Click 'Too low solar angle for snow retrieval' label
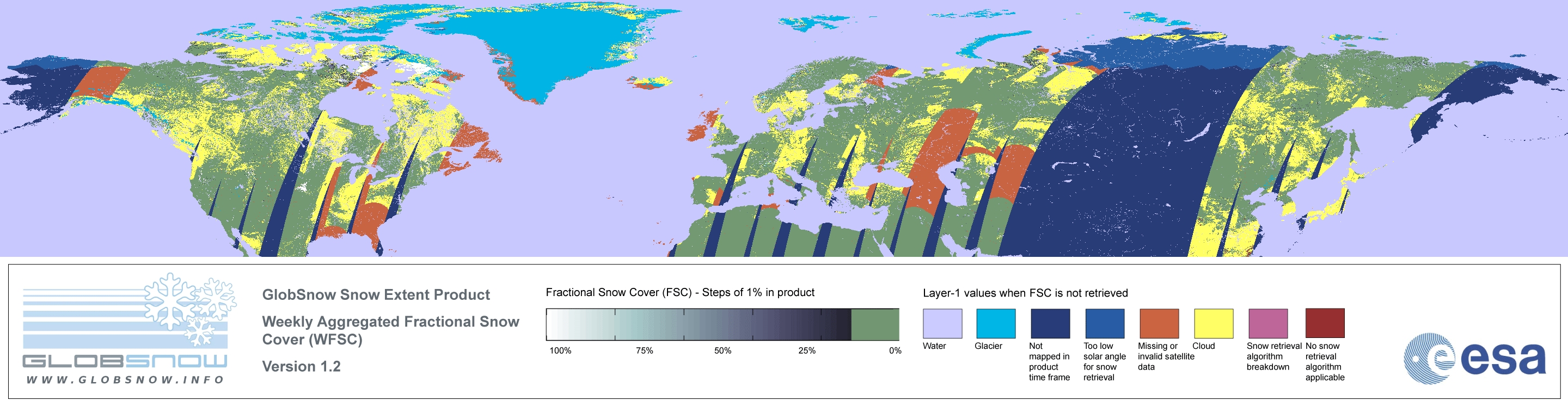The width and height of the screenshot is (1568, 406). tap(1105, 361)
